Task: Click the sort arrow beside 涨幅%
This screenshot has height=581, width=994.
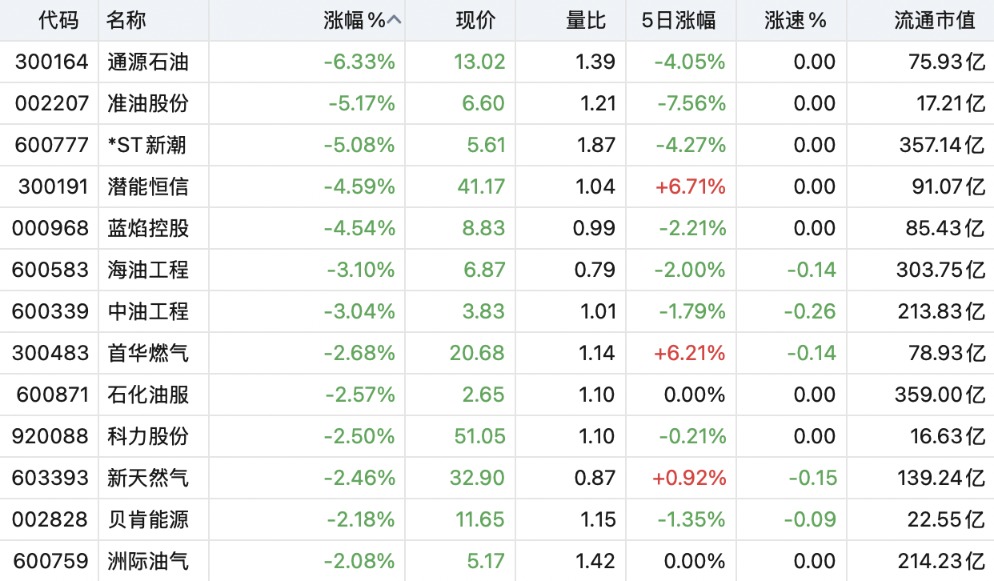Action: (394, 21)
